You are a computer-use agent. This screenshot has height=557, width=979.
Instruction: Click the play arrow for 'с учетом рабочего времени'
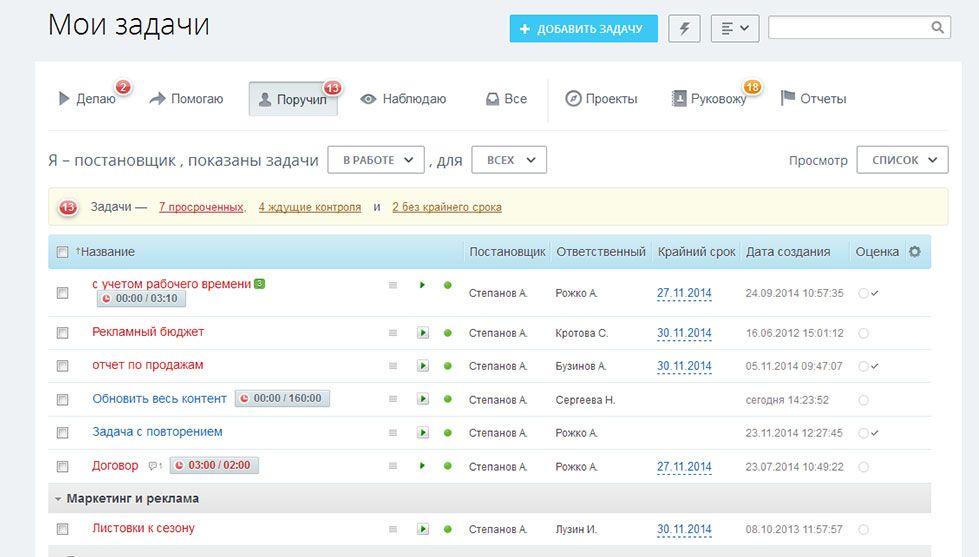[x=422, y=285]
